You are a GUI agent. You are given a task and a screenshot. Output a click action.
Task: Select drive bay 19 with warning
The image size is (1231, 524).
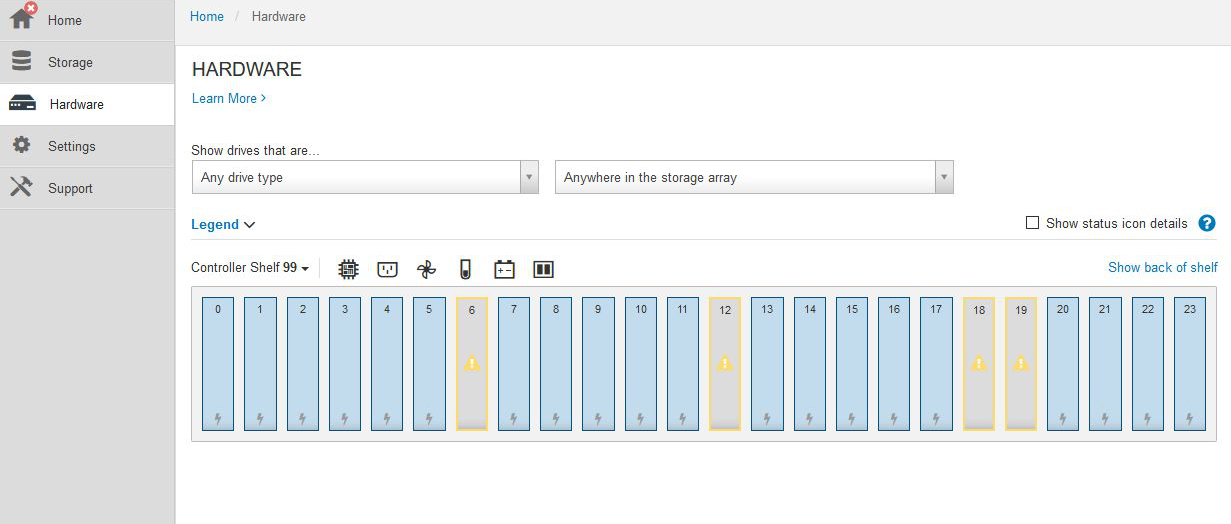1021,364
